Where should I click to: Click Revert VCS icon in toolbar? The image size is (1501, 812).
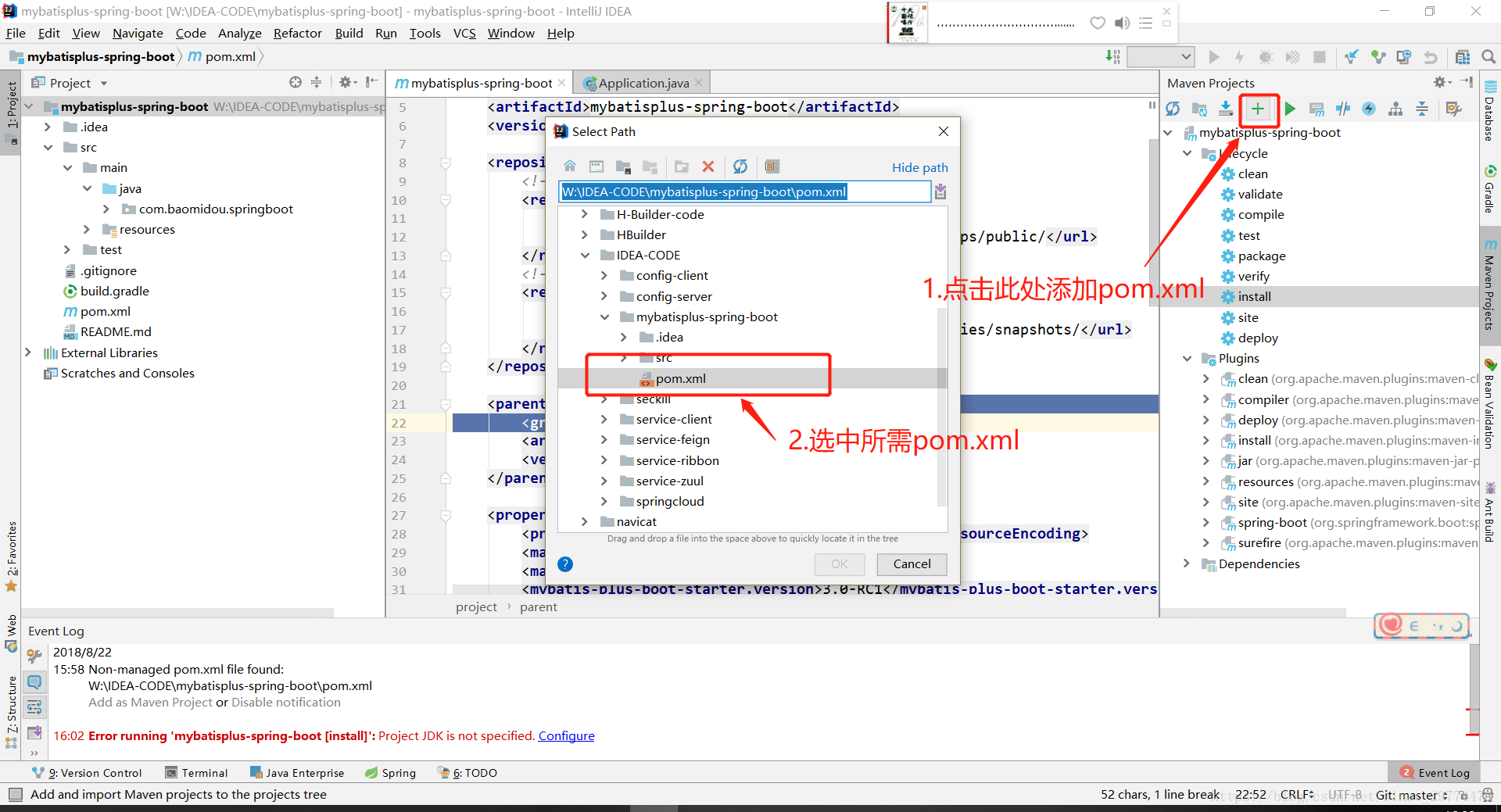click(x=1431, y=57)
